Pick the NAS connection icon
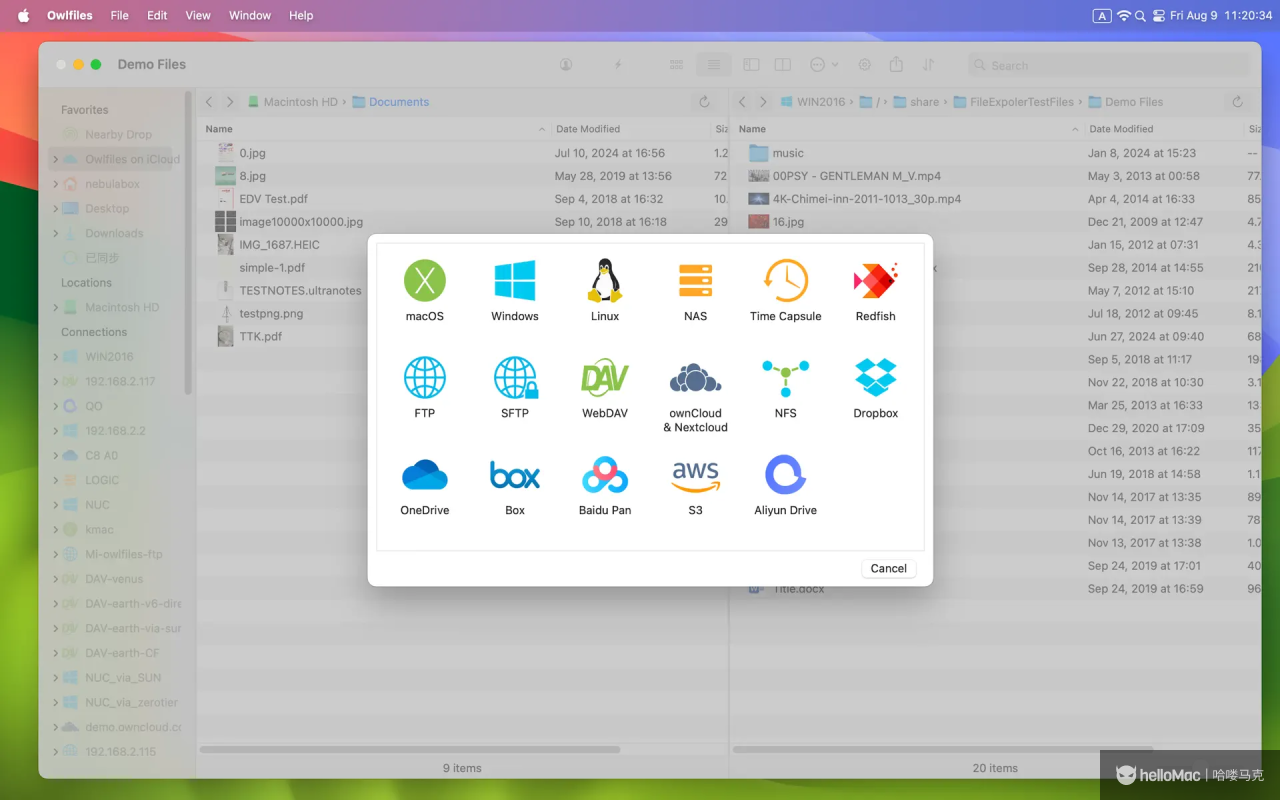 [x=695, y=281]
